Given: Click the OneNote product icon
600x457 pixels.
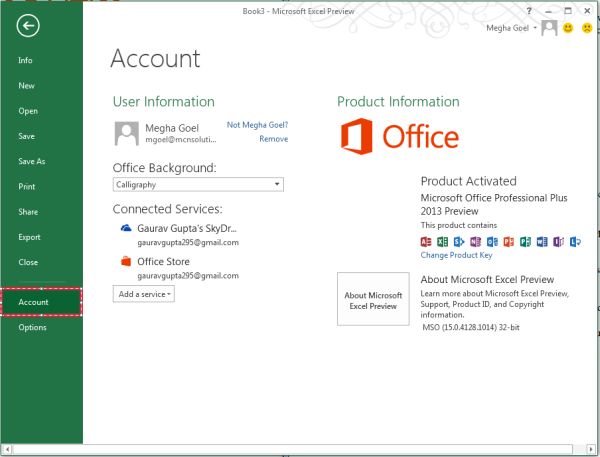Looking at the screenshot, I should point(475,242).
